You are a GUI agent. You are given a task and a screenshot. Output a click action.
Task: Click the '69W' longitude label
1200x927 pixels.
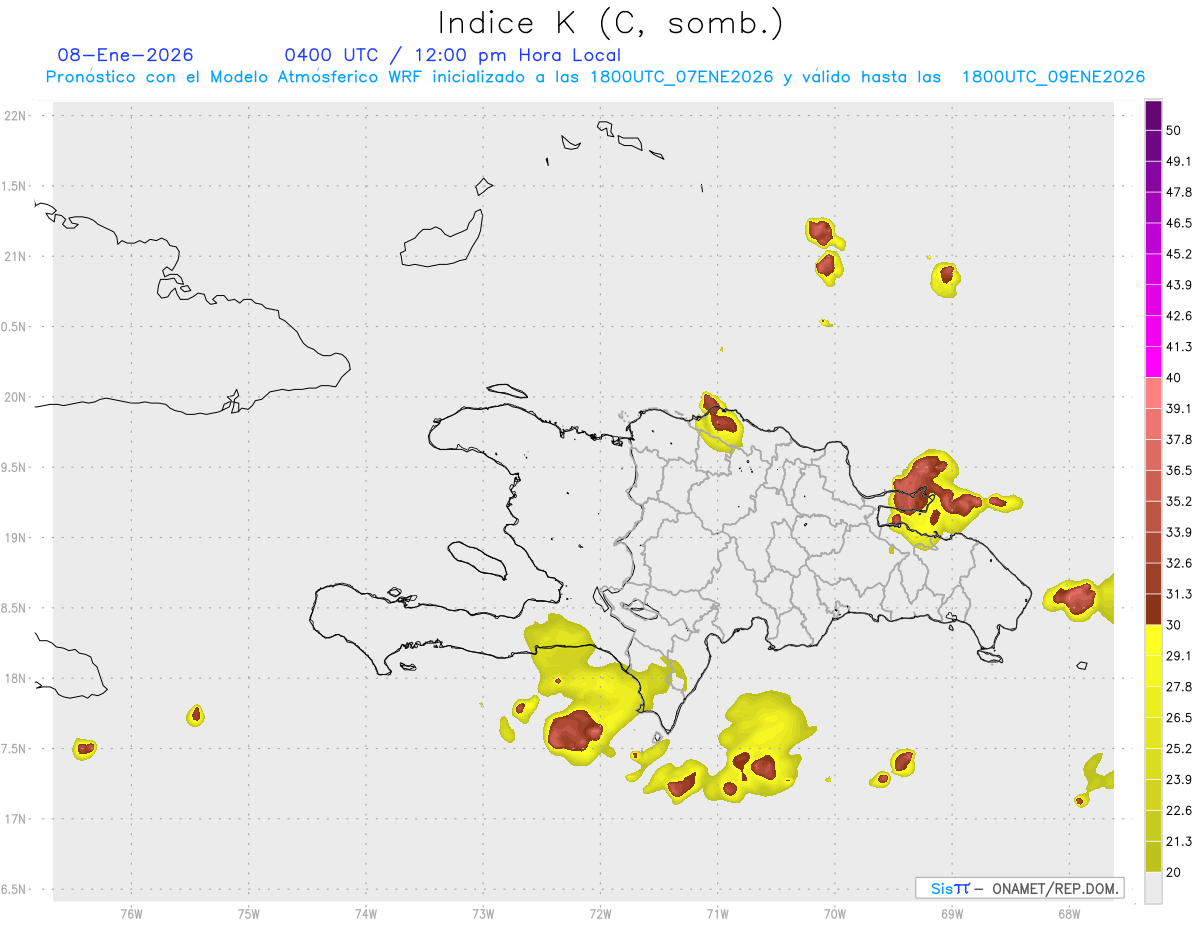(x=952, y=914)
